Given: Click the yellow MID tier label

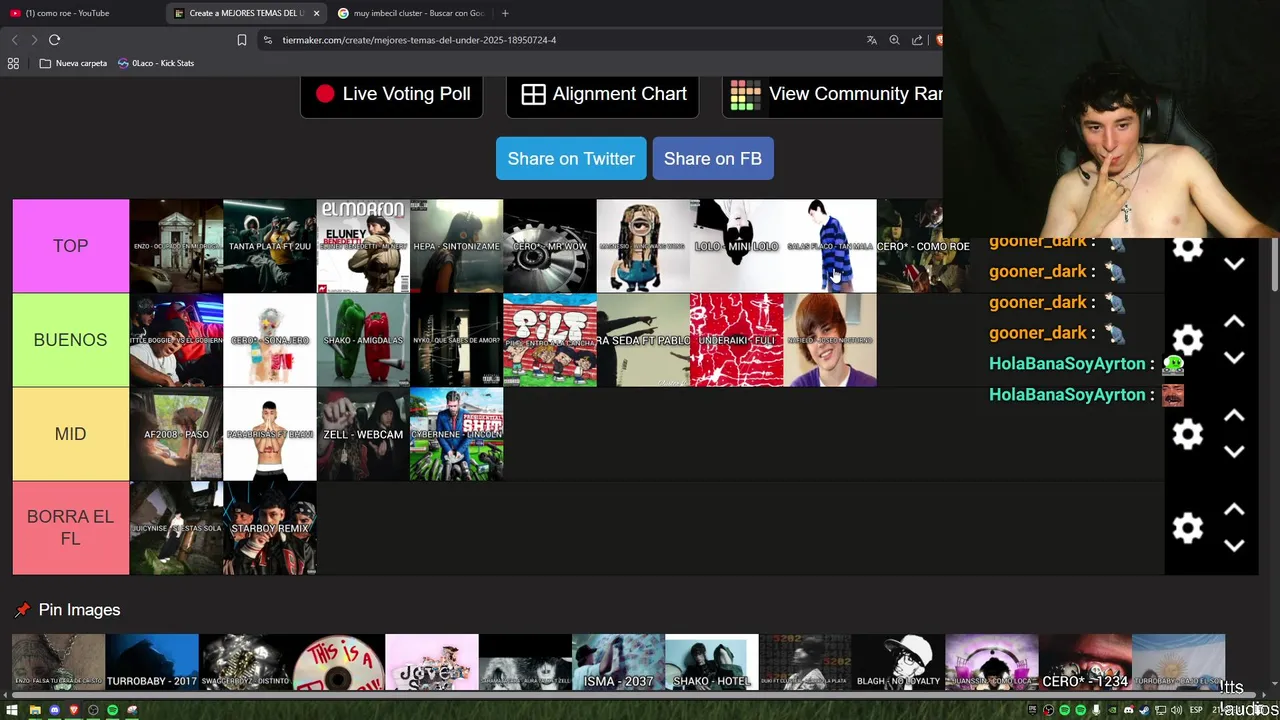Looking at the screenshot, I should [71, 434].
